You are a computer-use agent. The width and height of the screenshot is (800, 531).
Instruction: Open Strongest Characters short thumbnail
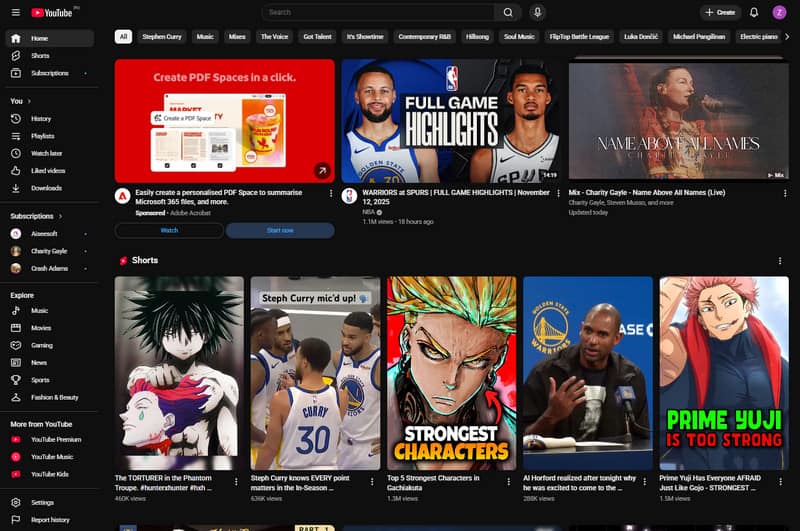[x=452, y=373]
